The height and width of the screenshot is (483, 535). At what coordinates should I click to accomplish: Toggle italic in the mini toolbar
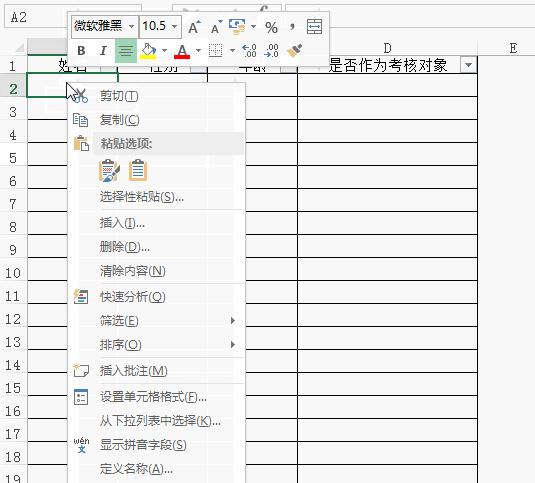point(103,51)
